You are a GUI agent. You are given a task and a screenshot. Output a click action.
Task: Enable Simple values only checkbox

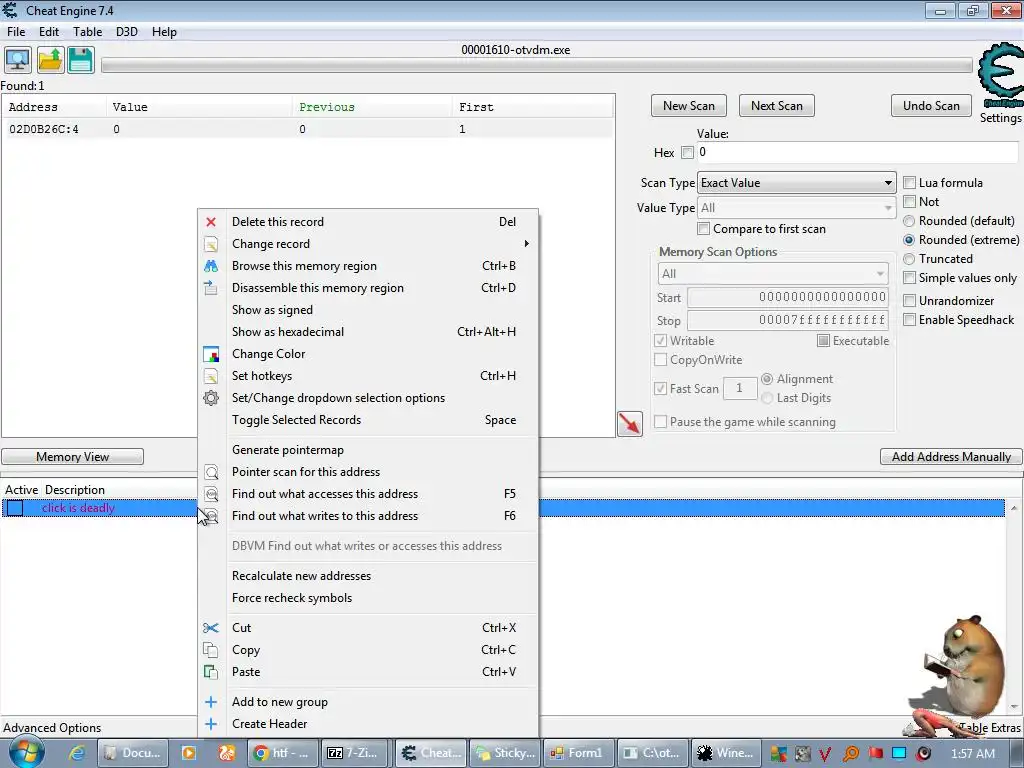(909, 278)
